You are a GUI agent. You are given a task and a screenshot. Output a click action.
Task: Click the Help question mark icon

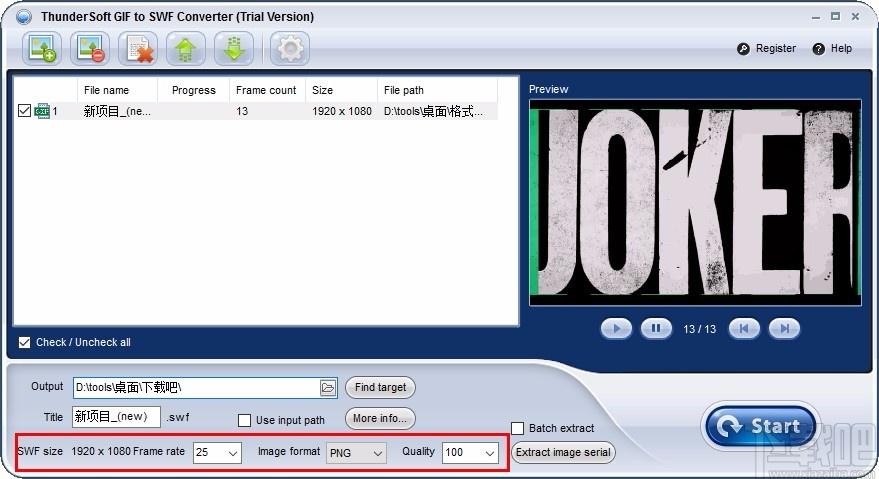click(818, 49)
